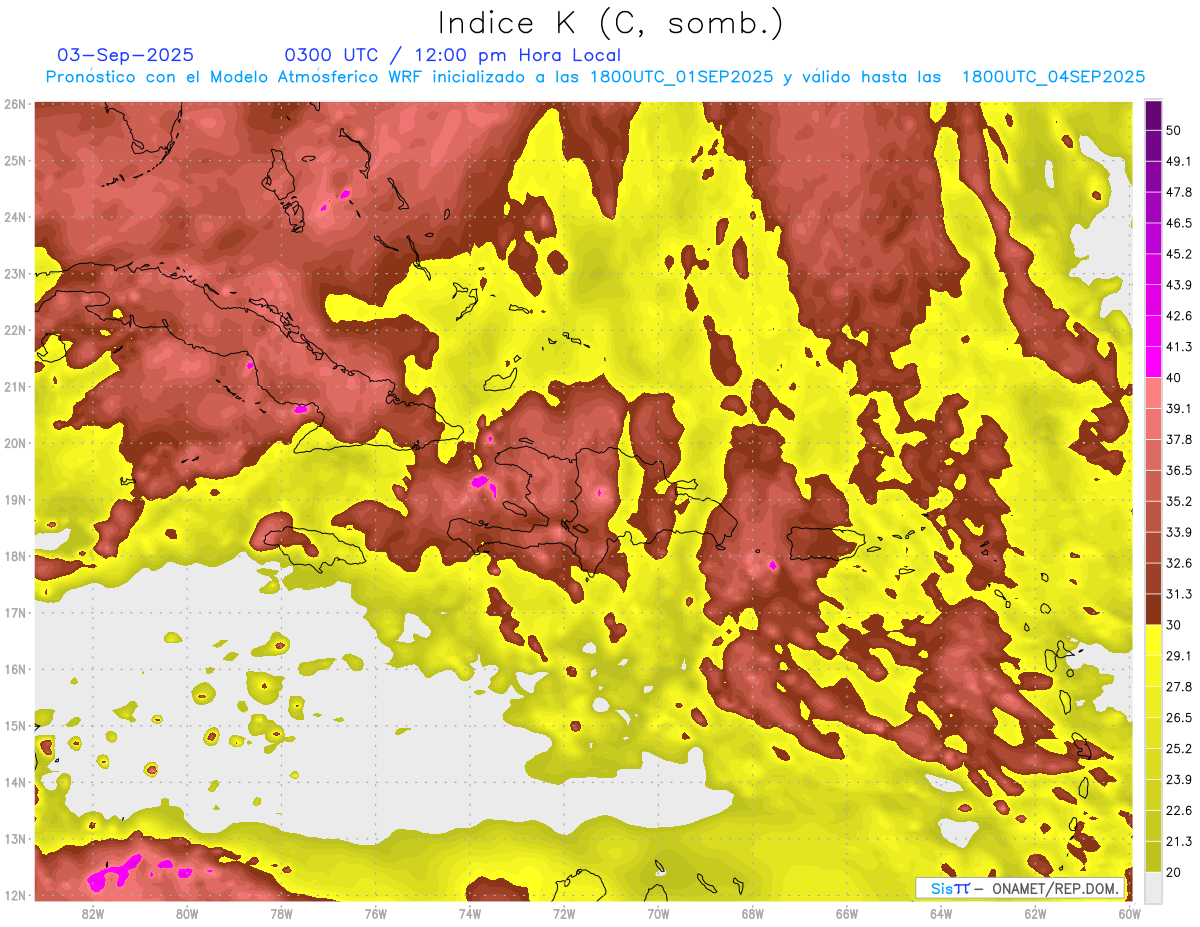The image size is (1200, 927).
Task: Click the colorbar label "29.1"
Action: pos(1179,655)
